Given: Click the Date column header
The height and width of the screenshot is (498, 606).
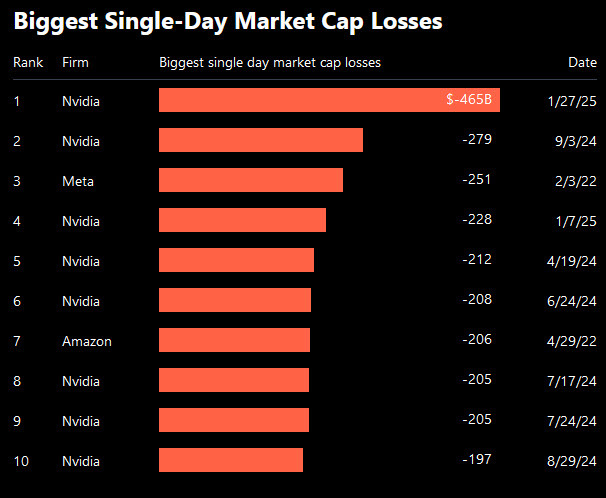Looking at the screenshot, I should click(582, 63).
